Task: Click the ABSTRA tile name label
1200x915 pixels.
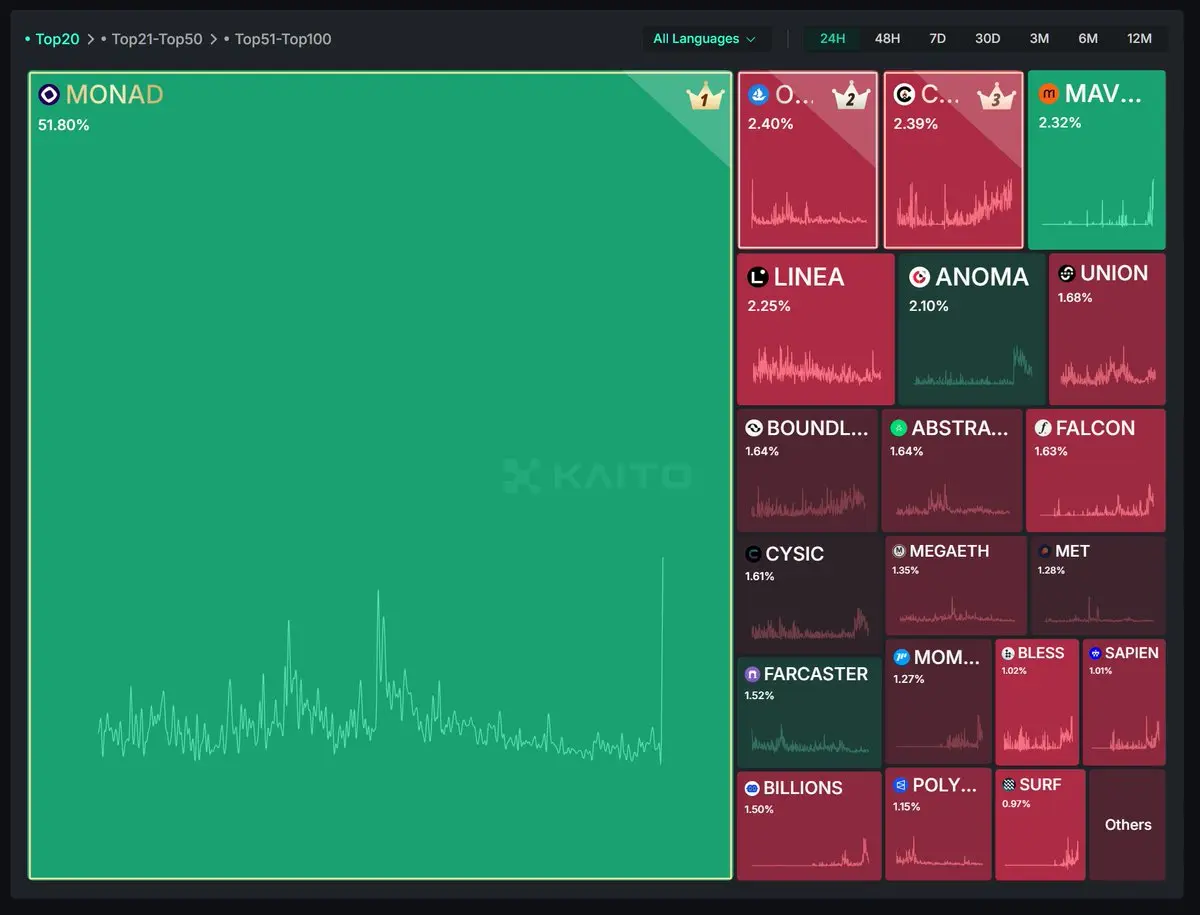Action: [961, 428]
